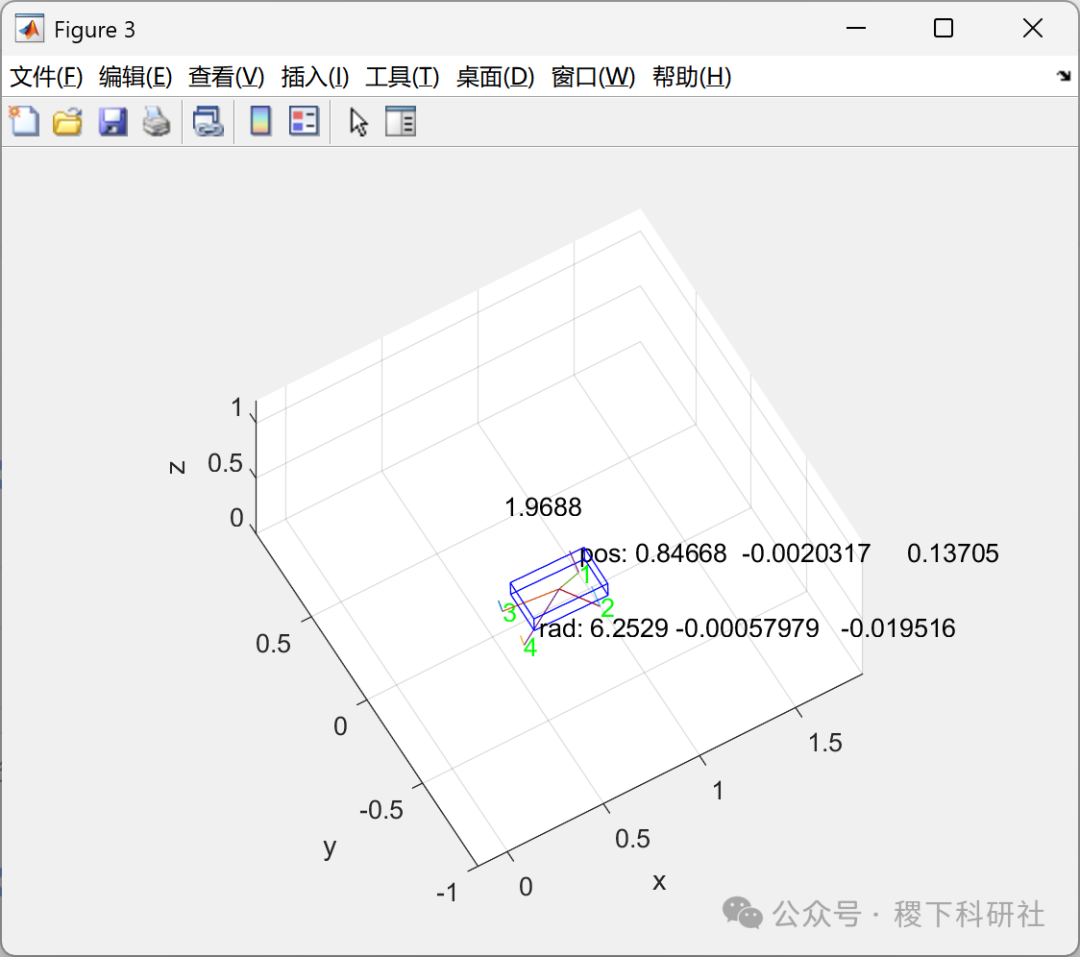
Task: Select the green label '1' in plot
Action: click(585, 575)
